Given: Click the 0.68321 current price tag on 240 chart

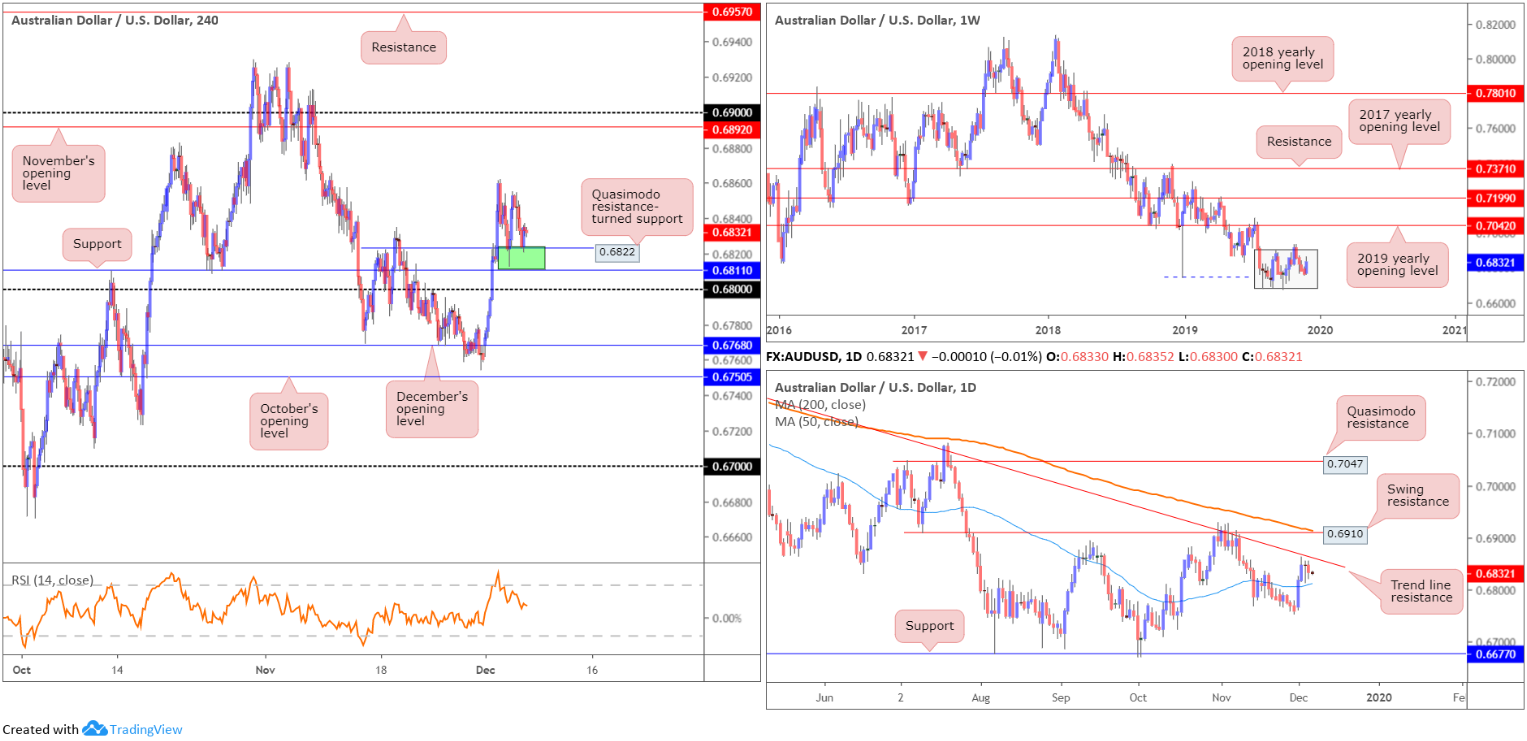Looking at the screenshot, I should click(731, 232).
